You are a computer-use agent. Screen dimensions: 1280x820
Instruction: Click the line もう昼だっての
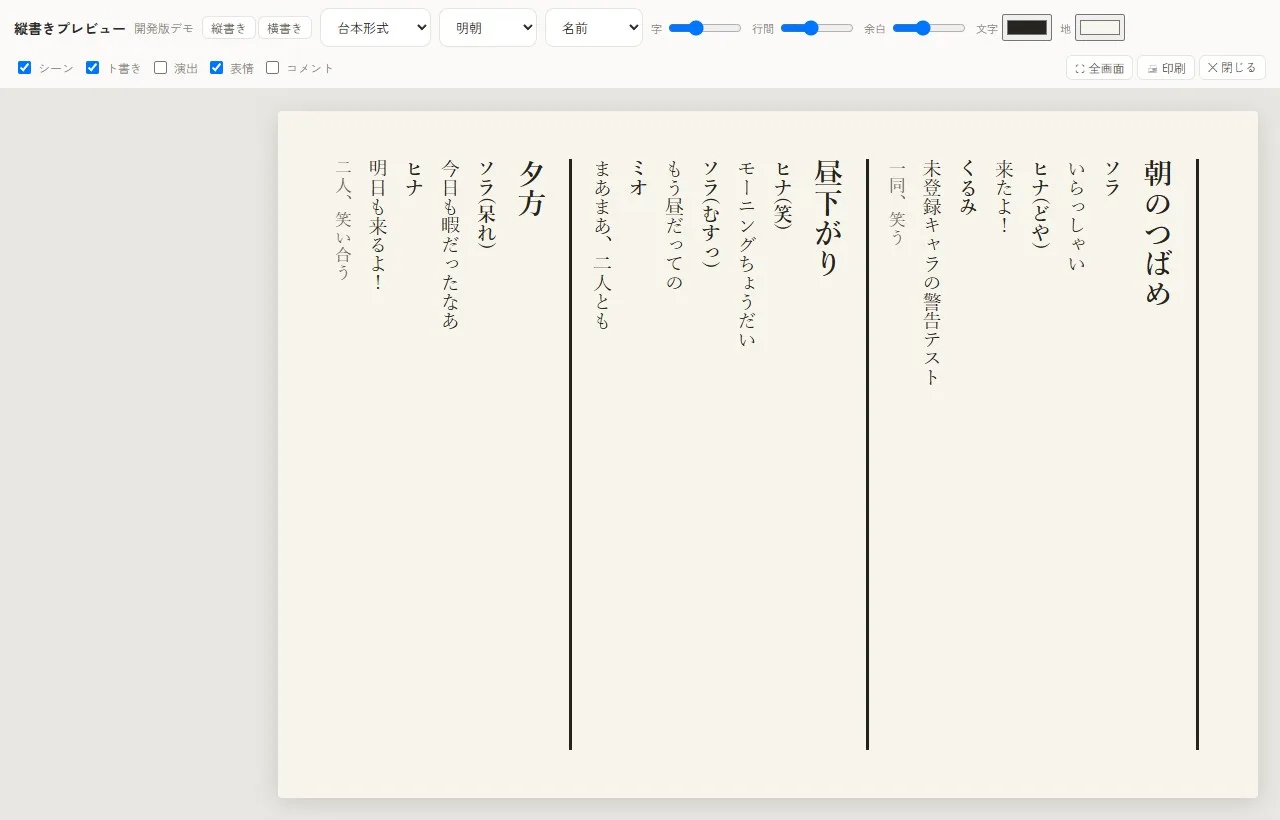coord(675,226)
